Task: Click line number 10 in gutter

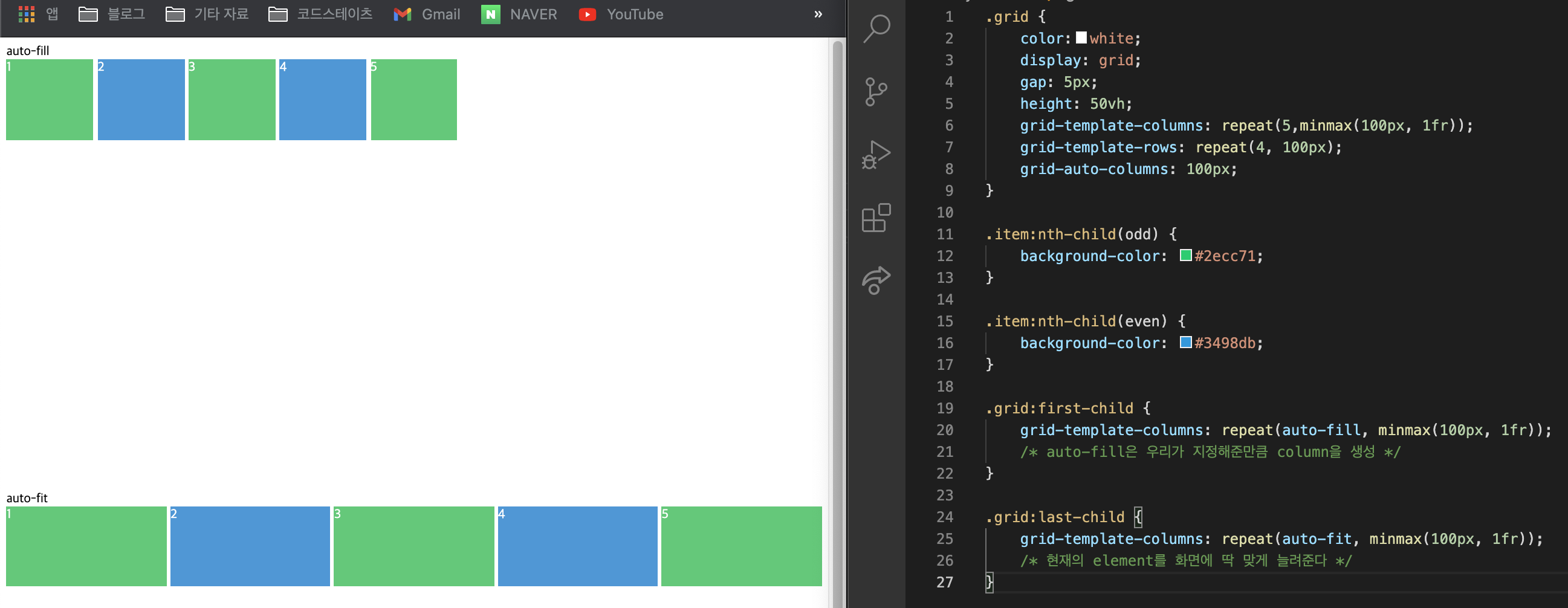Action: 945,212
